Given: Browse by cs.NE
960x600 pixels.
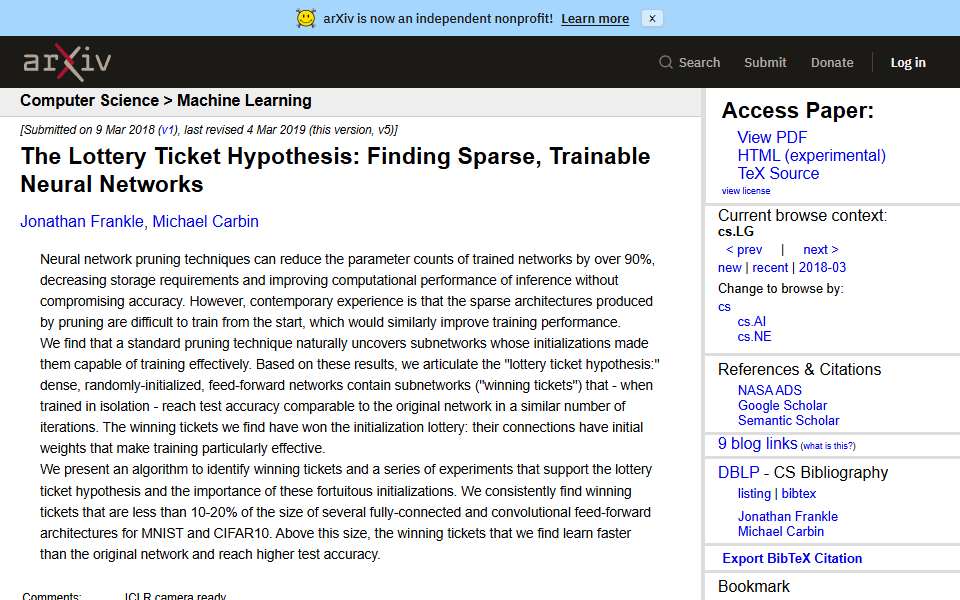Looking at the screenshot, I should pyautogui.click(x=754, y=336).
